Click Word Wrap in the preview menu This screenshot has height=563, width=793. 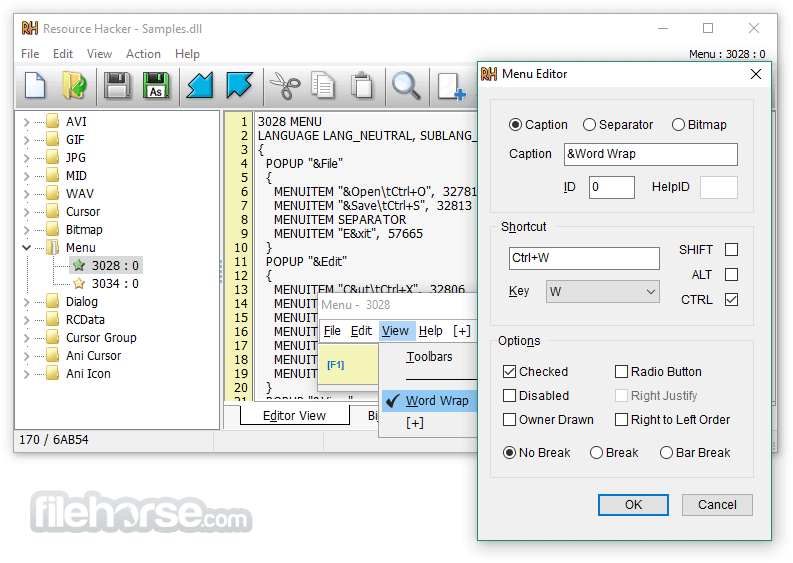(429, 401)
